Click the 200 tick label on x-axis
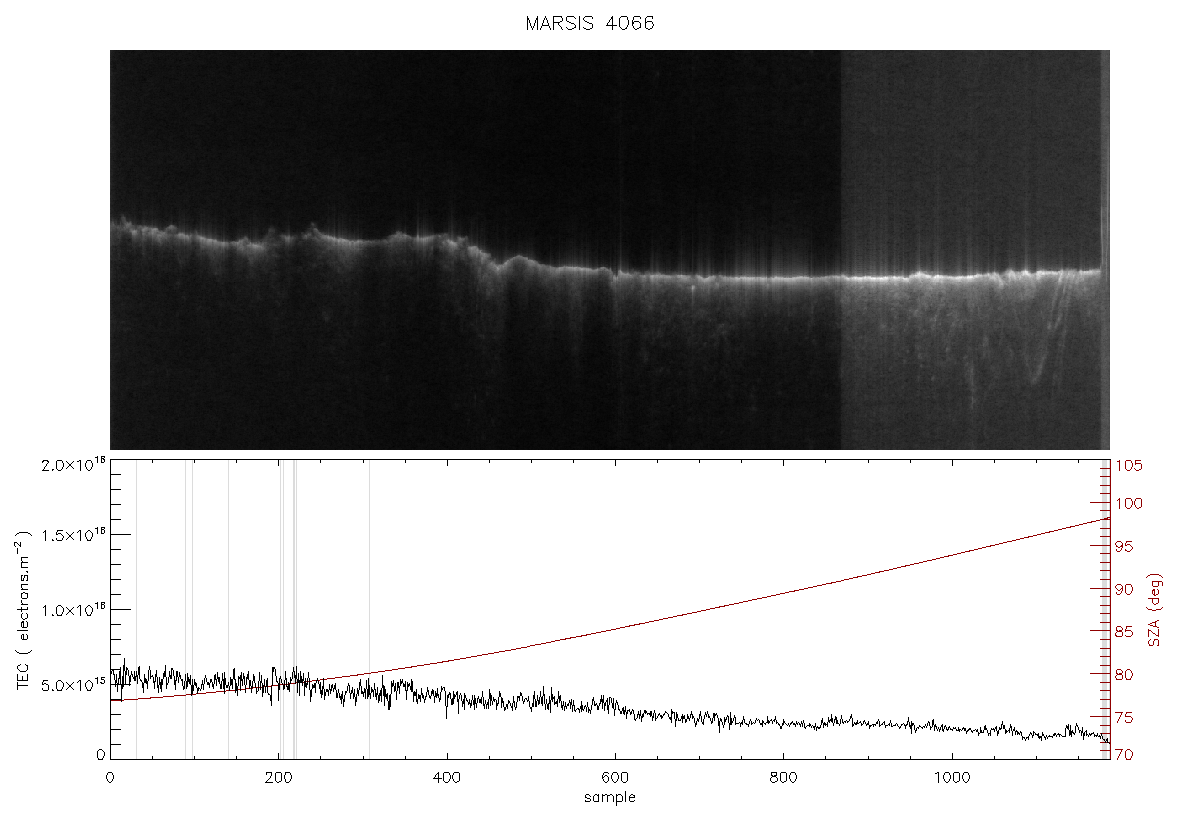Image resolution: width=1180 pixels, height=830 pixels. click(278, 778)
